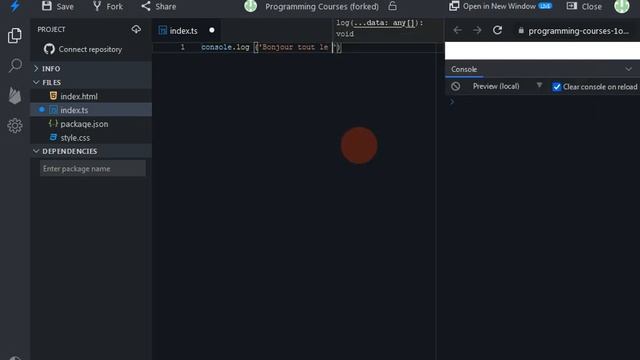Click the StackBlitz lightning bolt logo
The height and width of the screenshot is (360, 640).
[15, 6]
